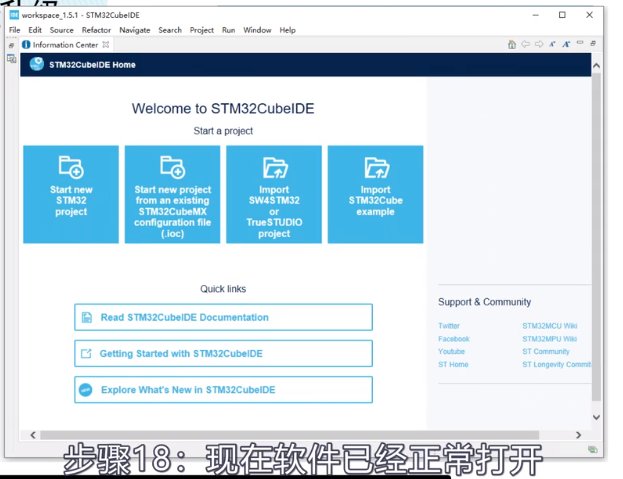Click the external link icon beside Getting Started
This screenshot has width=623, height=479.
click(x=86, y=353)
